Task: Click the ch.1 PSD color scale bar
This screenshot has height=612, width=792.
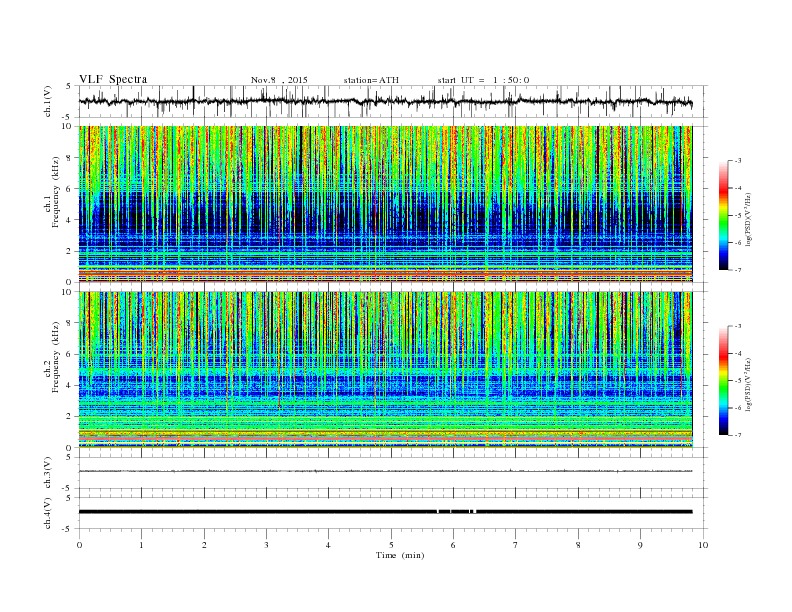Action: pos(724,215)
